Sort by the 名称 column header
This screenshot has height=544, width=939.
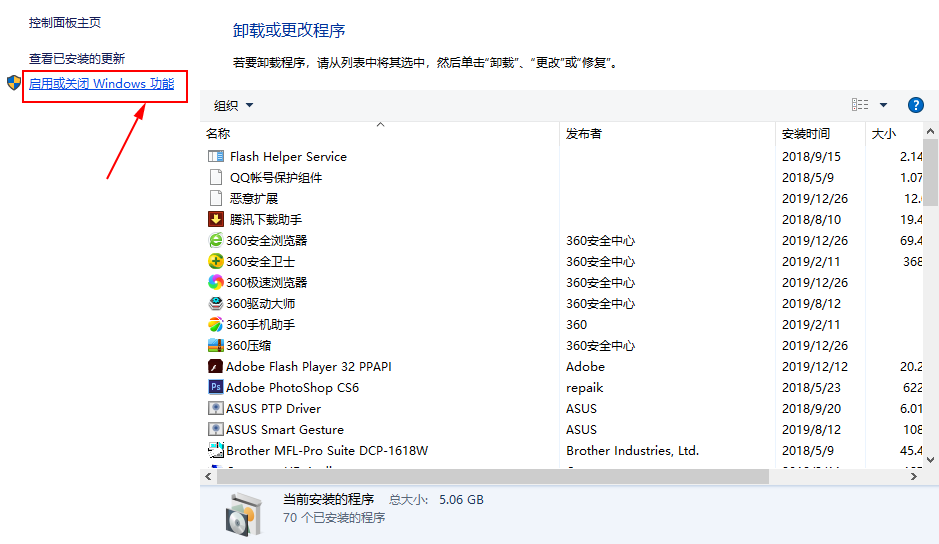click(x=218, y=134)
